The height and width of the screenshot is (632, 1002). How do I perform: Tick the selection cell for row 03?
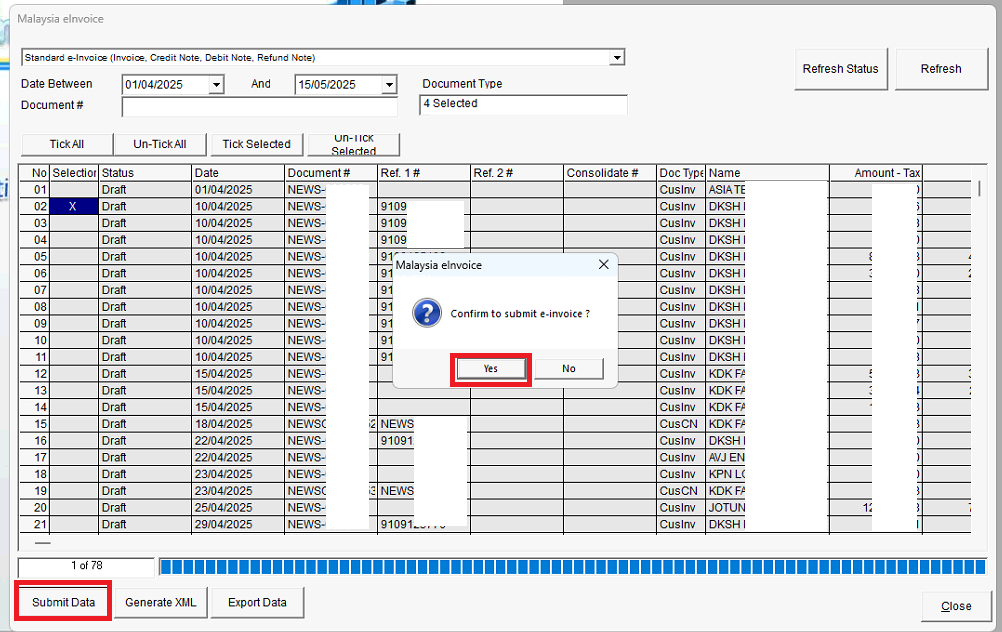[74, 223]
